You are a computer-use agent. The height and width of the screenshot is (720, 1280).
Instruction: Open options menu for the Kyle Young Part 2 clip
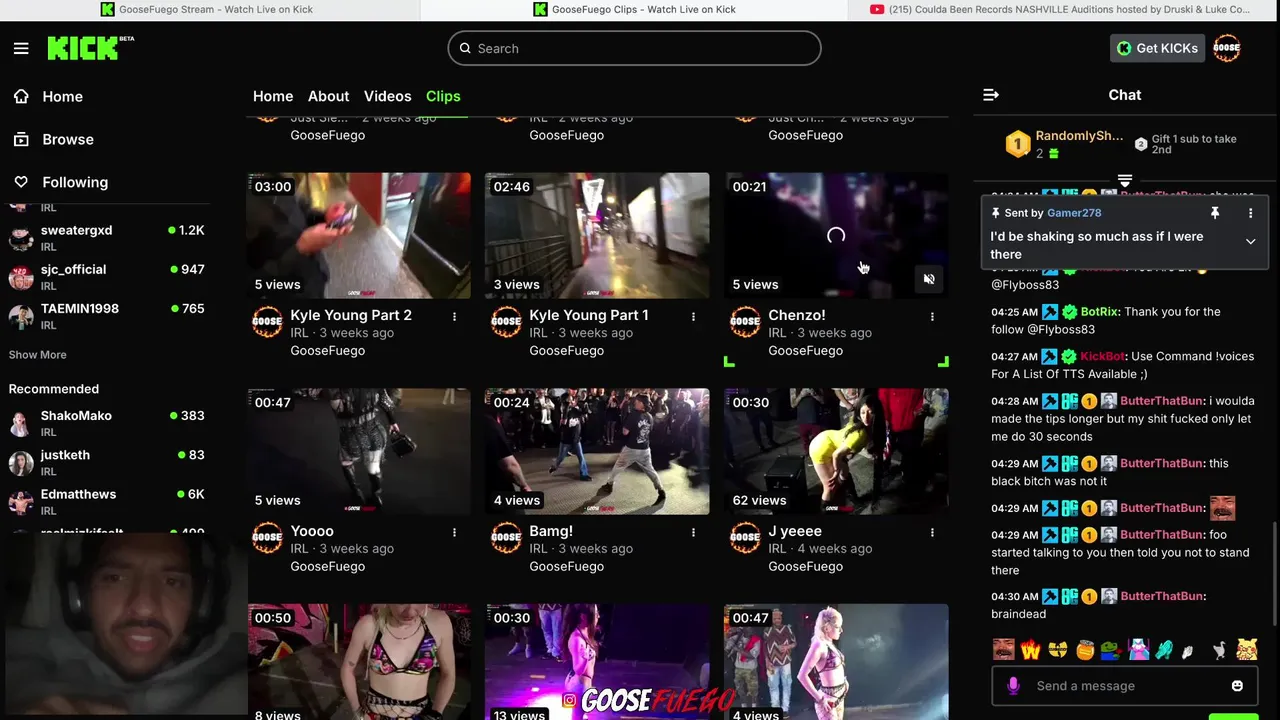click(x=454, y=316)
